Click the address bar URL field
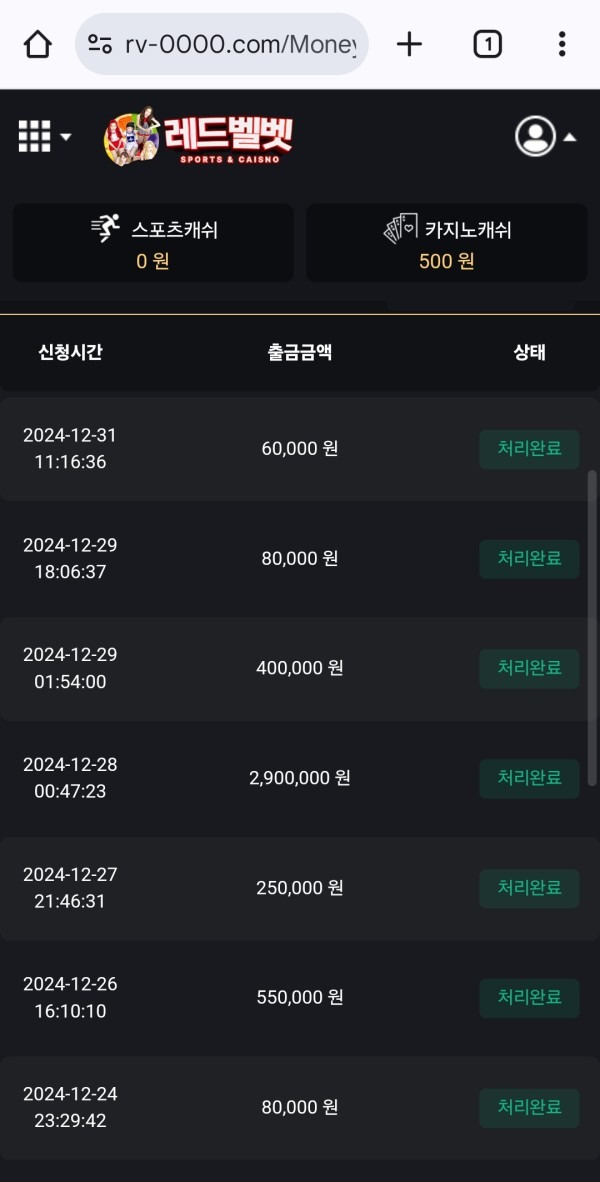600x1182 pixels. click(240, 44)
